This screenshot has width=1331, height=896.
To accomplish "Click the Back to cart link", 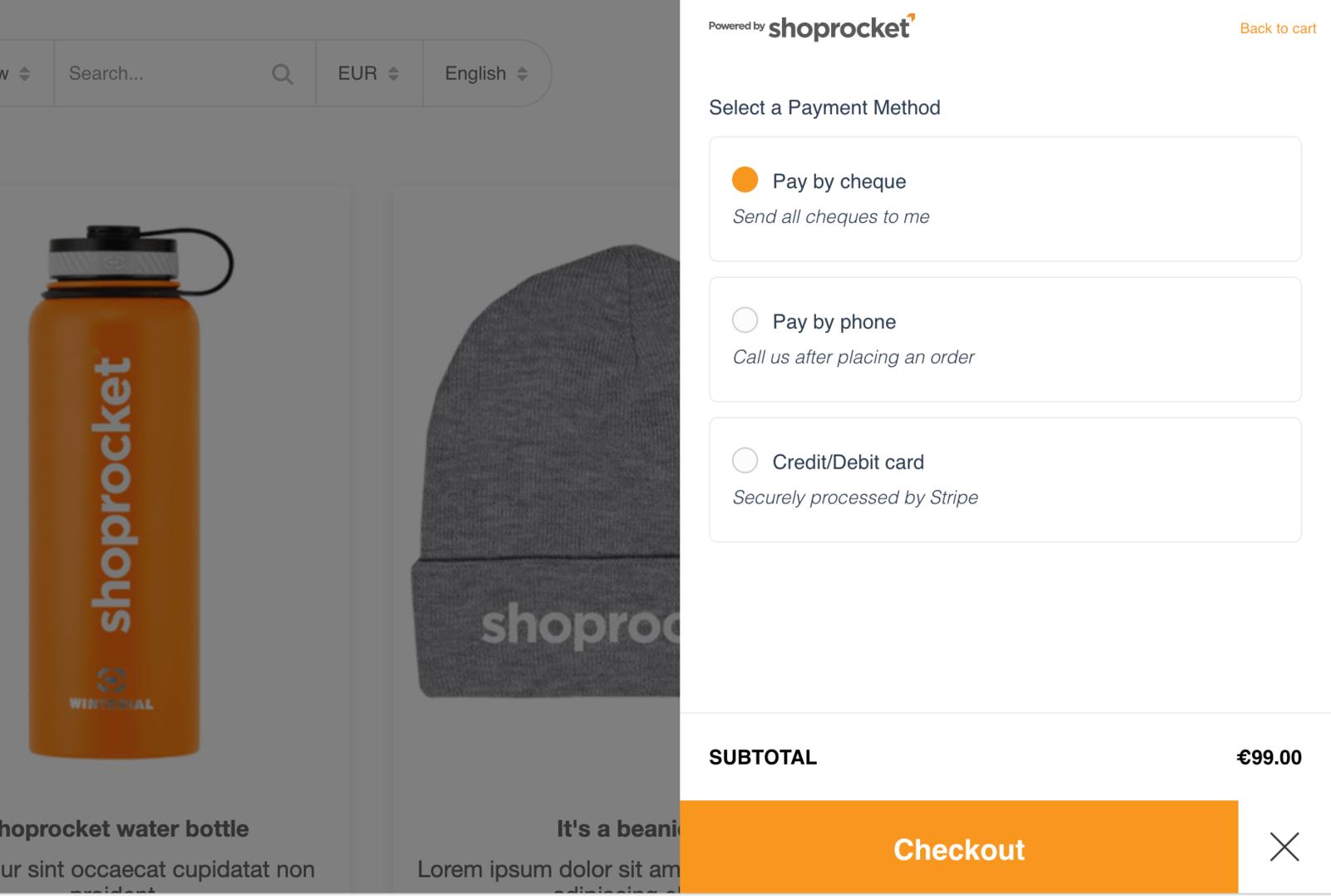I will point(1278,28).
